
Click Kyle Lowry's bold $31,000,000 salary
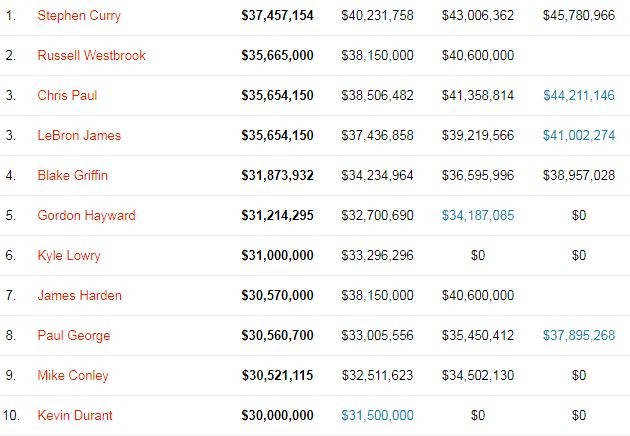tap(277, 256)
